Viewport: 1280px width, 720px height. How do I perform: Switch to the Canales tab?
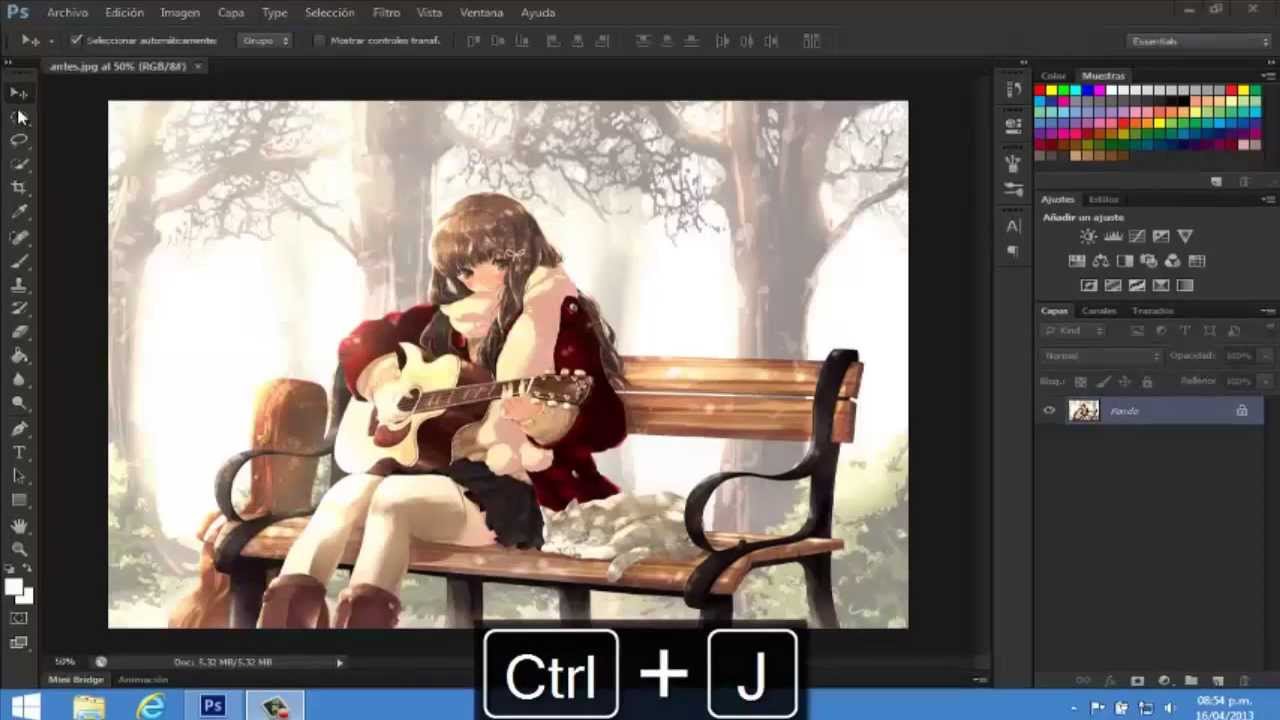pos(1099,311)
